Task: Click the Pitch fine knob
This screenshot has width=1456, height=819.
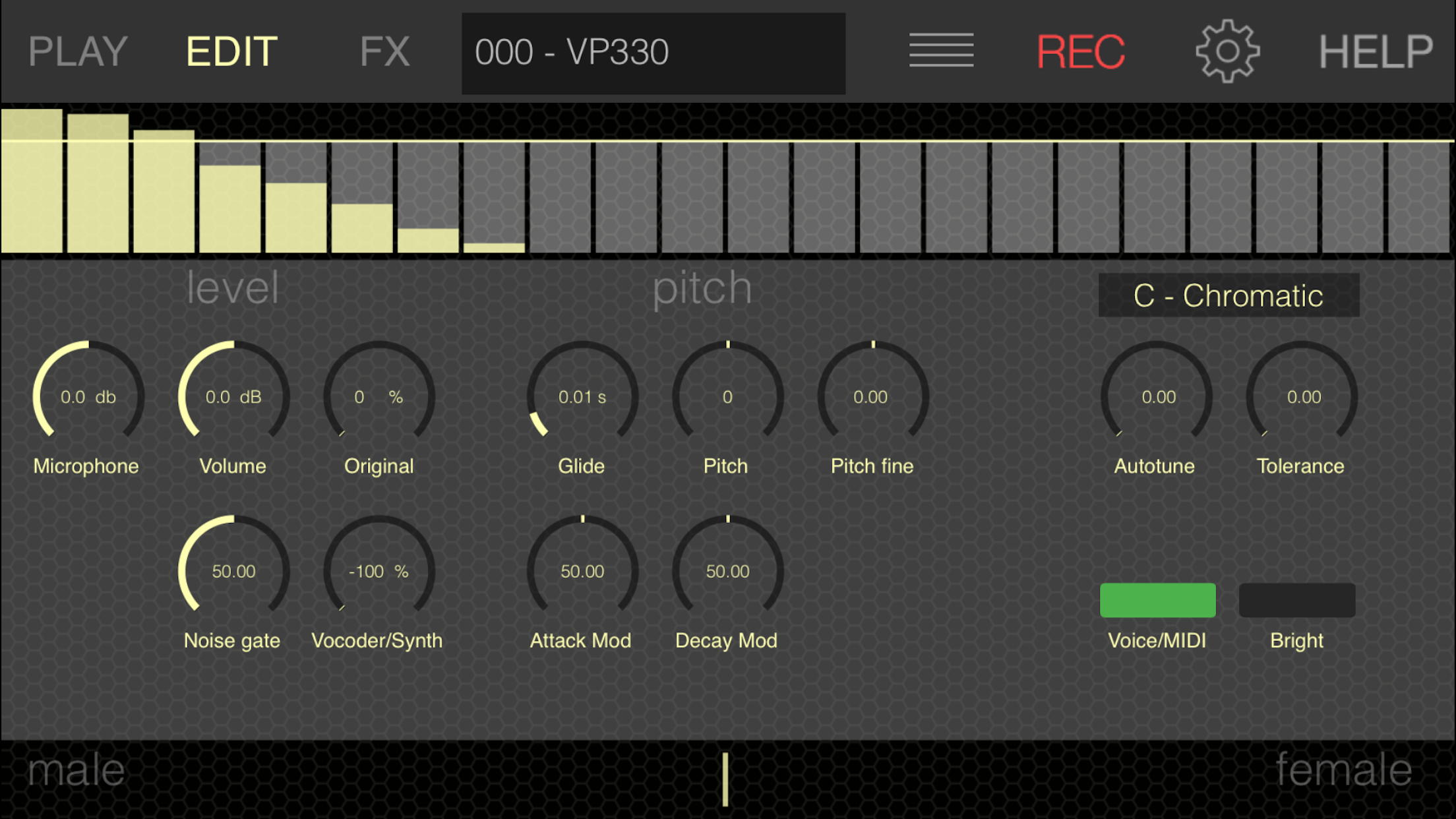Action: point(872,396)
